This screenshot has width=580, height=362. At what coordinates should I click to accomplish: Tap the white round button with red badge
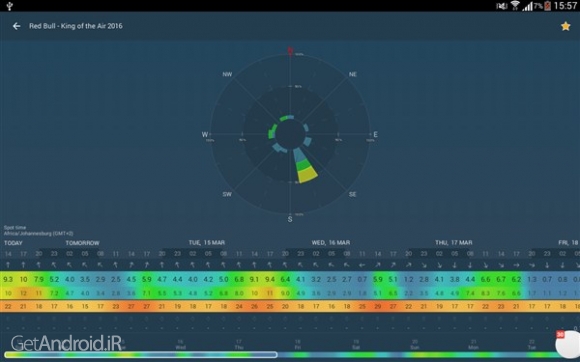[x=568, y=344]
